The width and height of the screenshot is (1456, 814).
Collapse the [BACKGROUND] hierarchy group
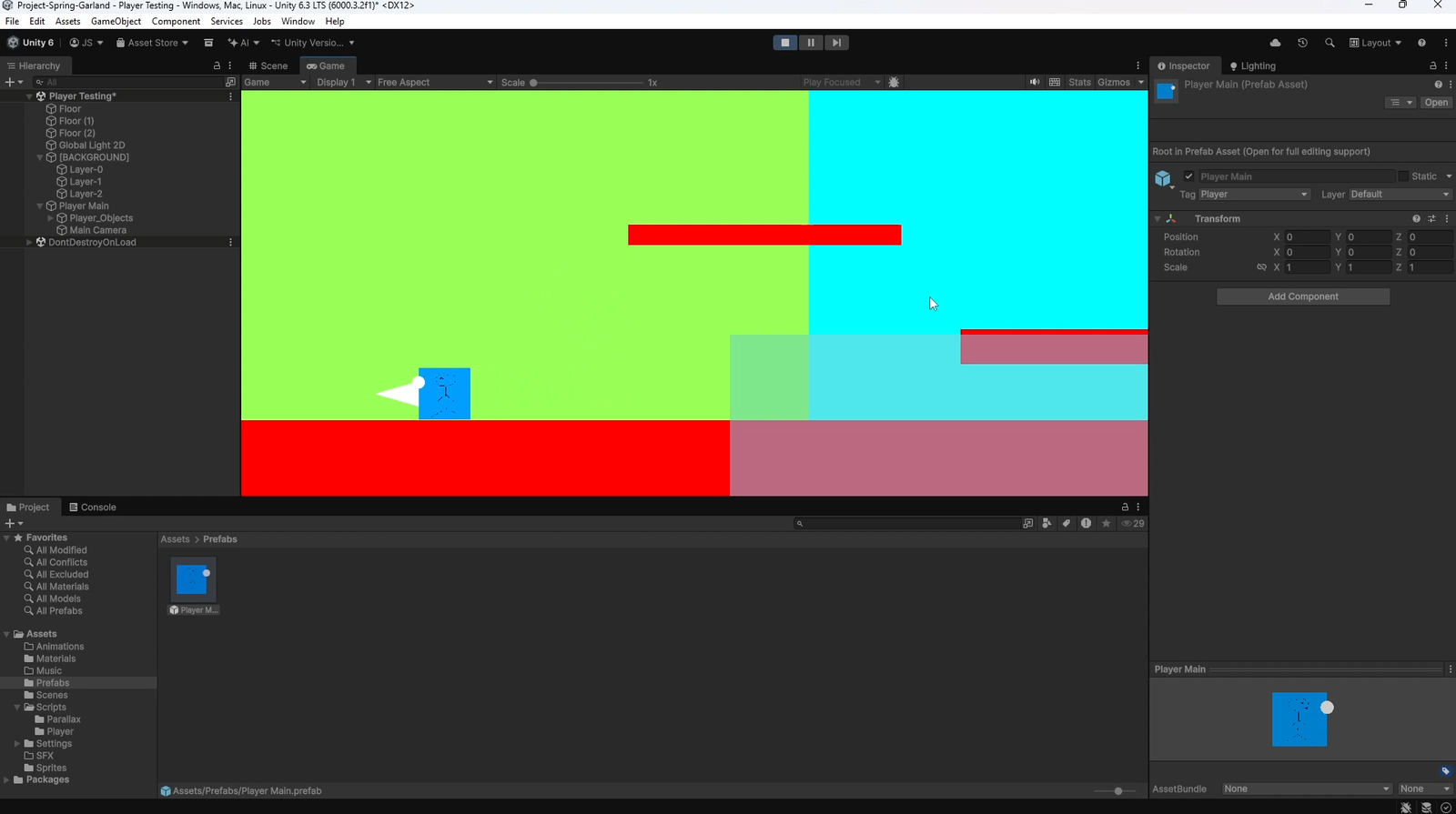click(x=40, y=157)
